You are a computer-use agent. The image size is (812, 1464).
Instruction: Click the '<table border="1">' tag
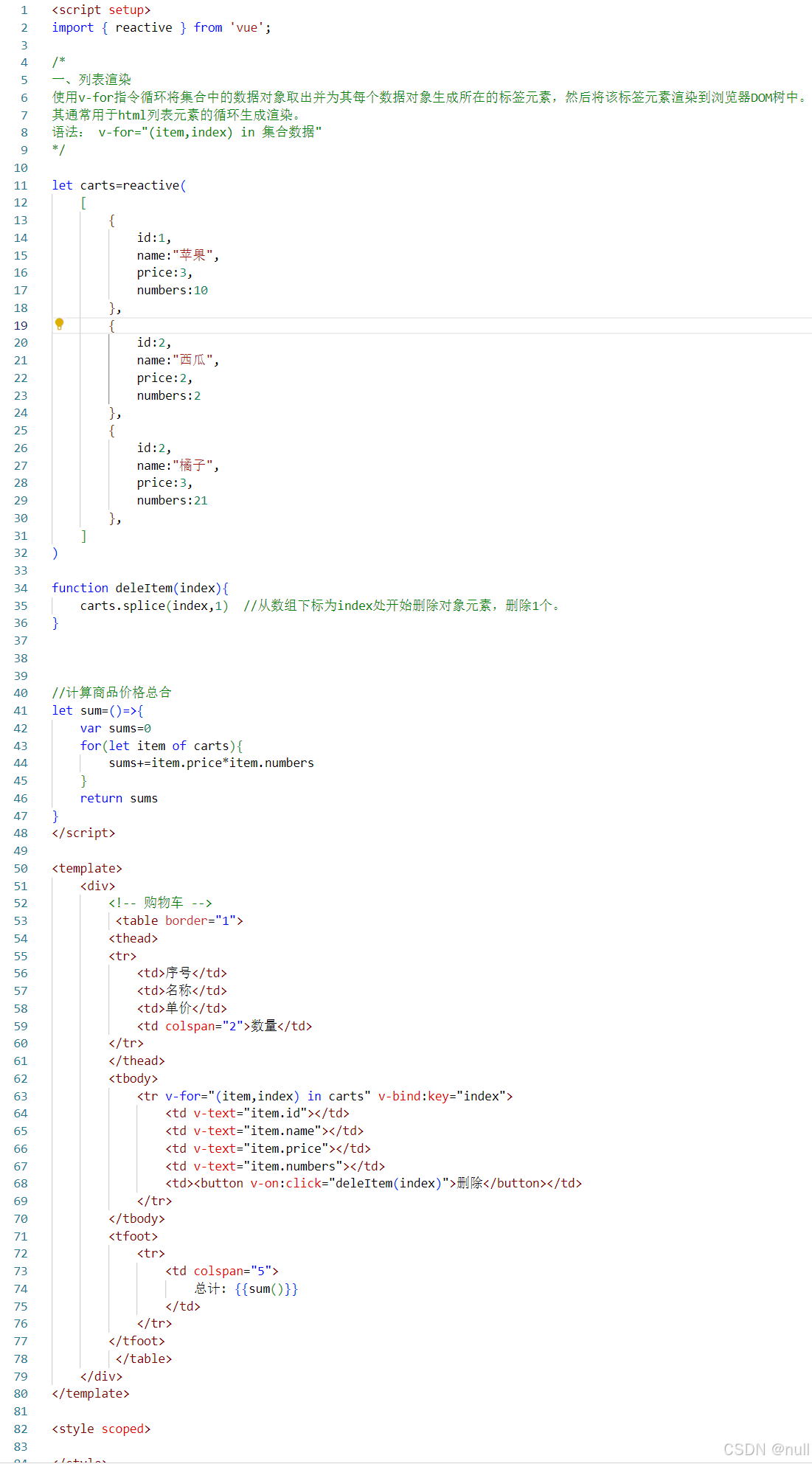[179, 920]
